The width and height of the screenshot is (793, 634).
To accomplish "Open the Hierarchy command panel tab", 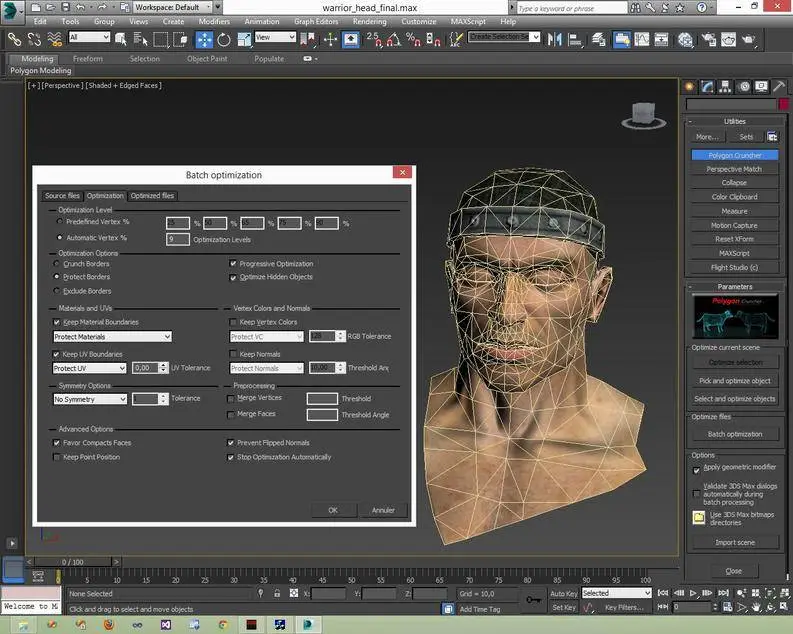I will pyautogui.click(x=725, y=86).
